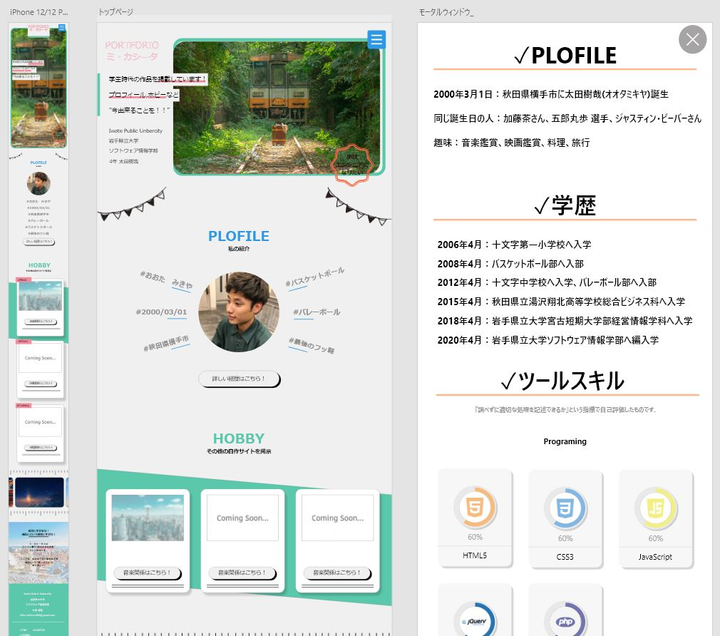720x636 pixels.
Task: Select the iPhone 12/12 P... artboard label
Action: click(x=39, y=12)
